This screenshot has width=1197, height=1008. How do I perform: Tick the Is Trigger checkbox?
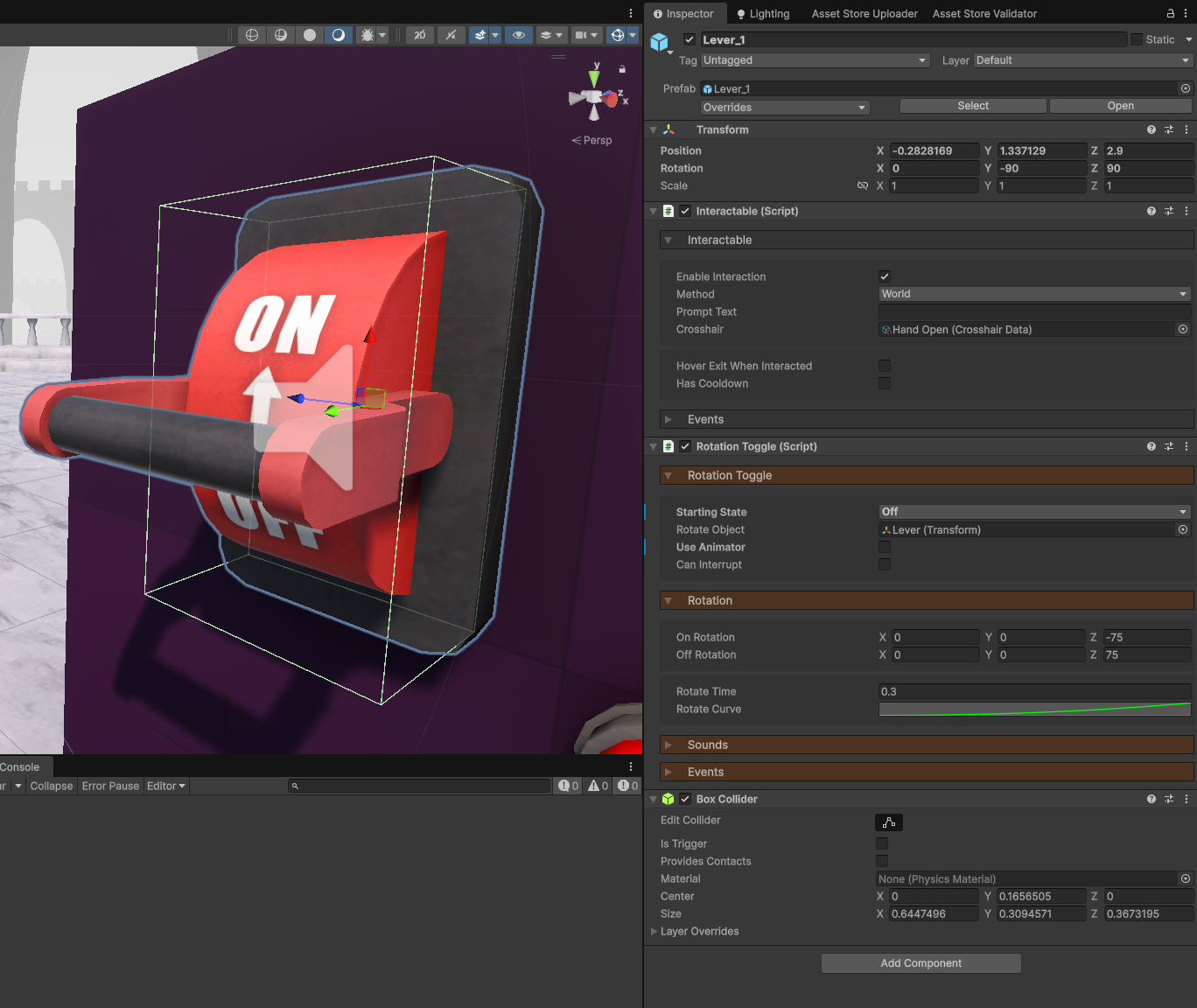click(882, 843)
